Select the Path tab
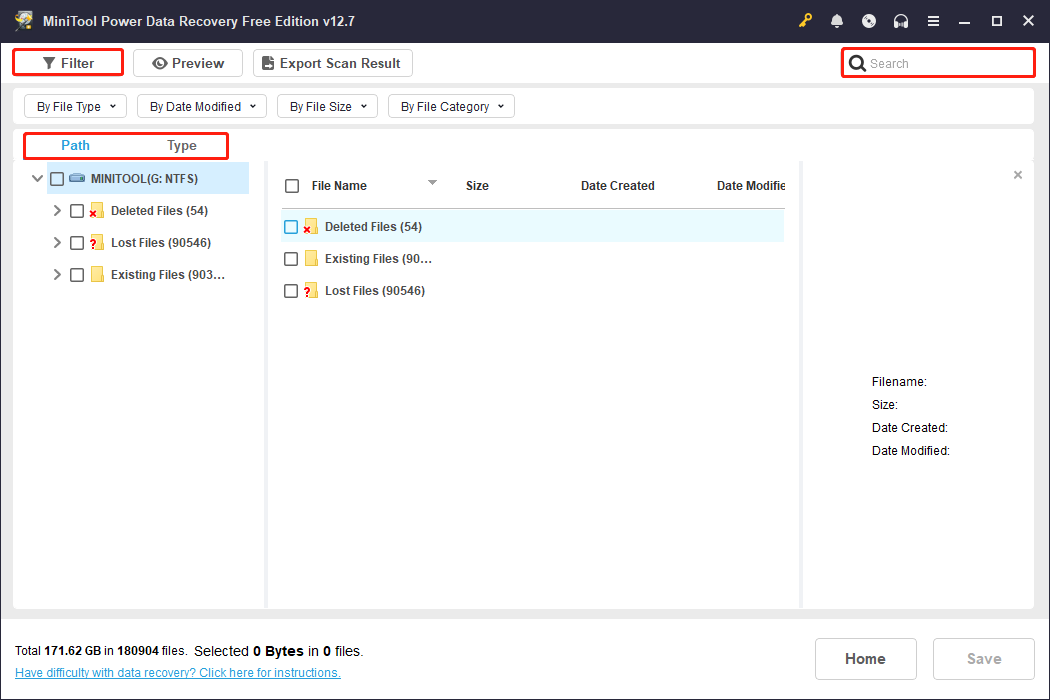The image size is (1050, 700). click(x=75, y=145)
